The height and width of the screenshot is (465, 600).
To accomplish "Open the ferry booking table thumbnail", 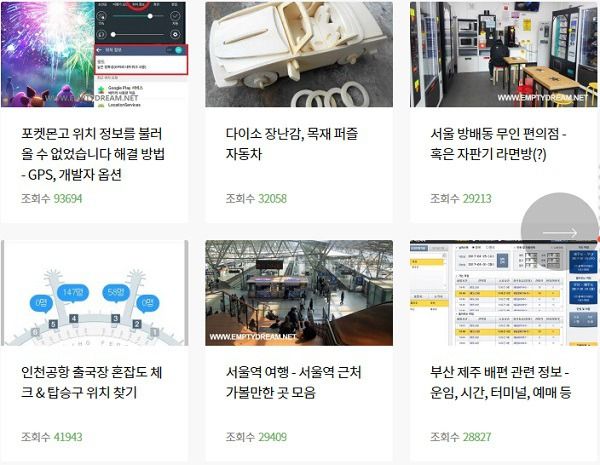I will (x=504, y=293).
